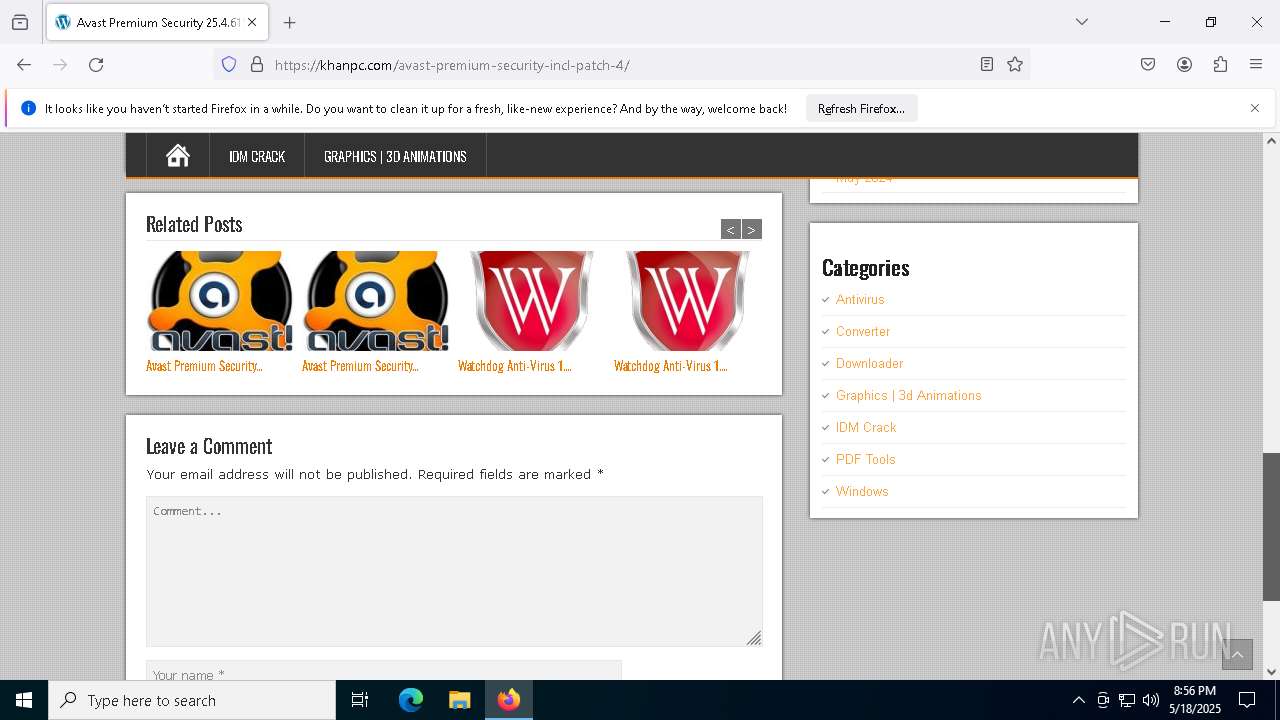
Task: Show hidden system tray icons
Action: (x=1078, y=700)
